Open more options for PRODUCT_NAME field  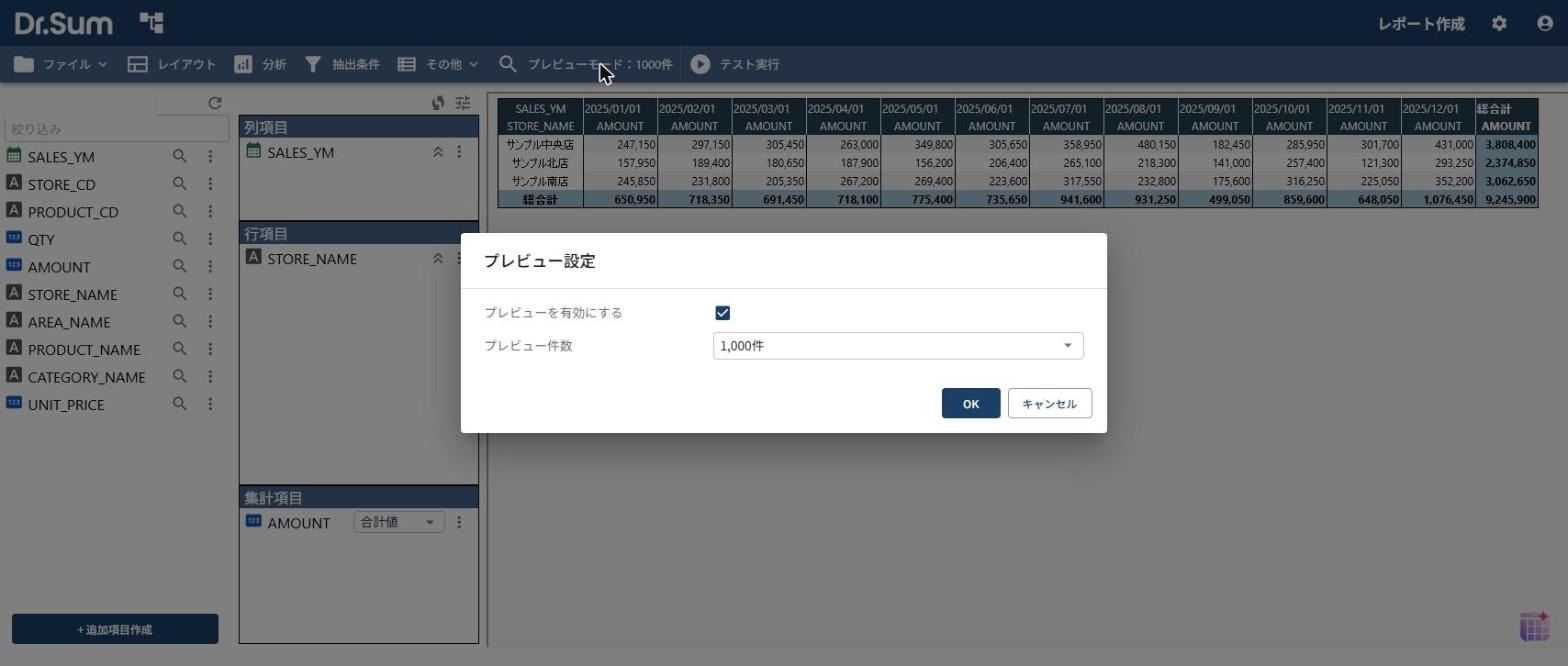pos(210,349)
